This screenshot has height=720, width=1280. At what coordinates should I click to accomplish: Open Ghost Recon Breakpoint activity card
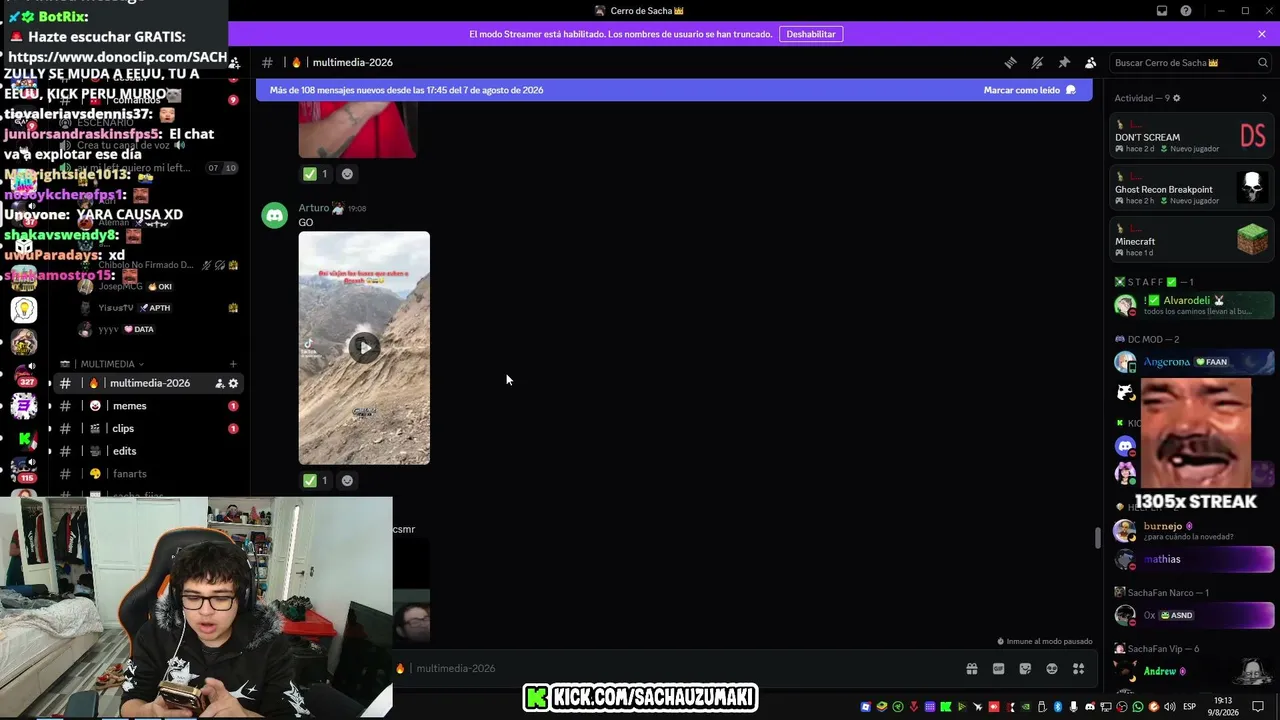point(1193,187)
